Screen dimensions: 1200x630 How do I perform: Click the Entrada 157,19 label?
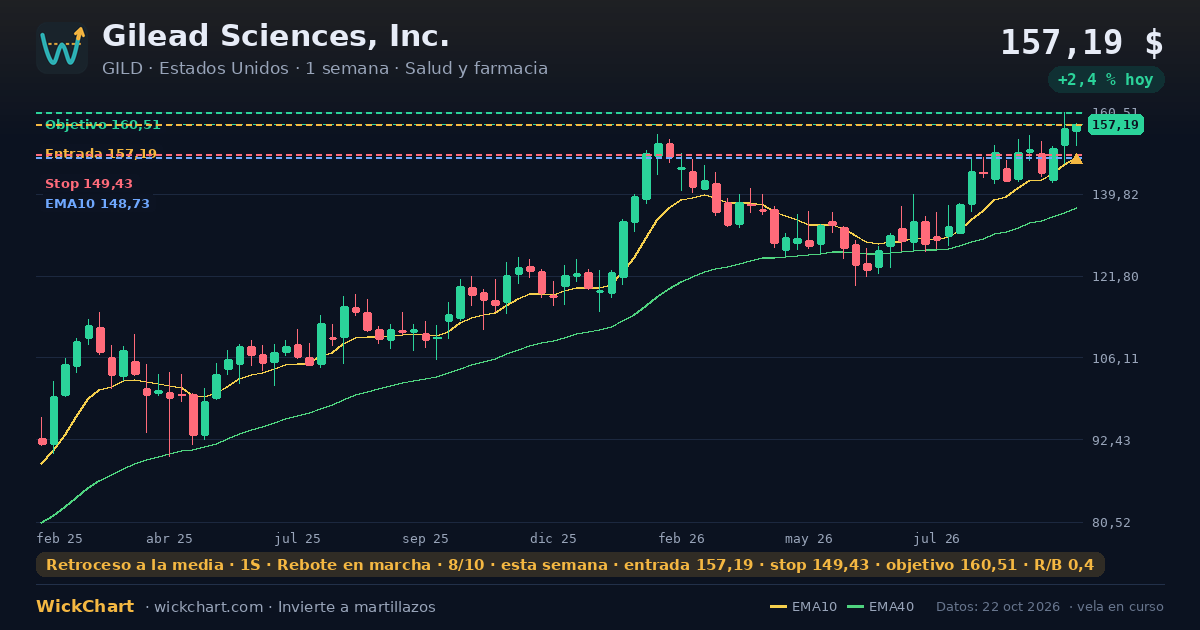[x=101, y=153]
